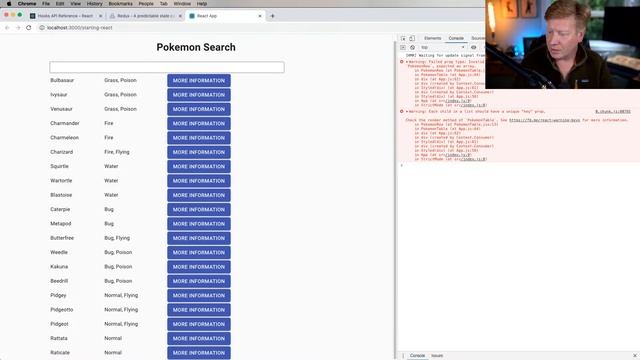The height and width of the screenshot is (360, 640).
Task: Open the chunk.js source link
Action: point(613,111)
